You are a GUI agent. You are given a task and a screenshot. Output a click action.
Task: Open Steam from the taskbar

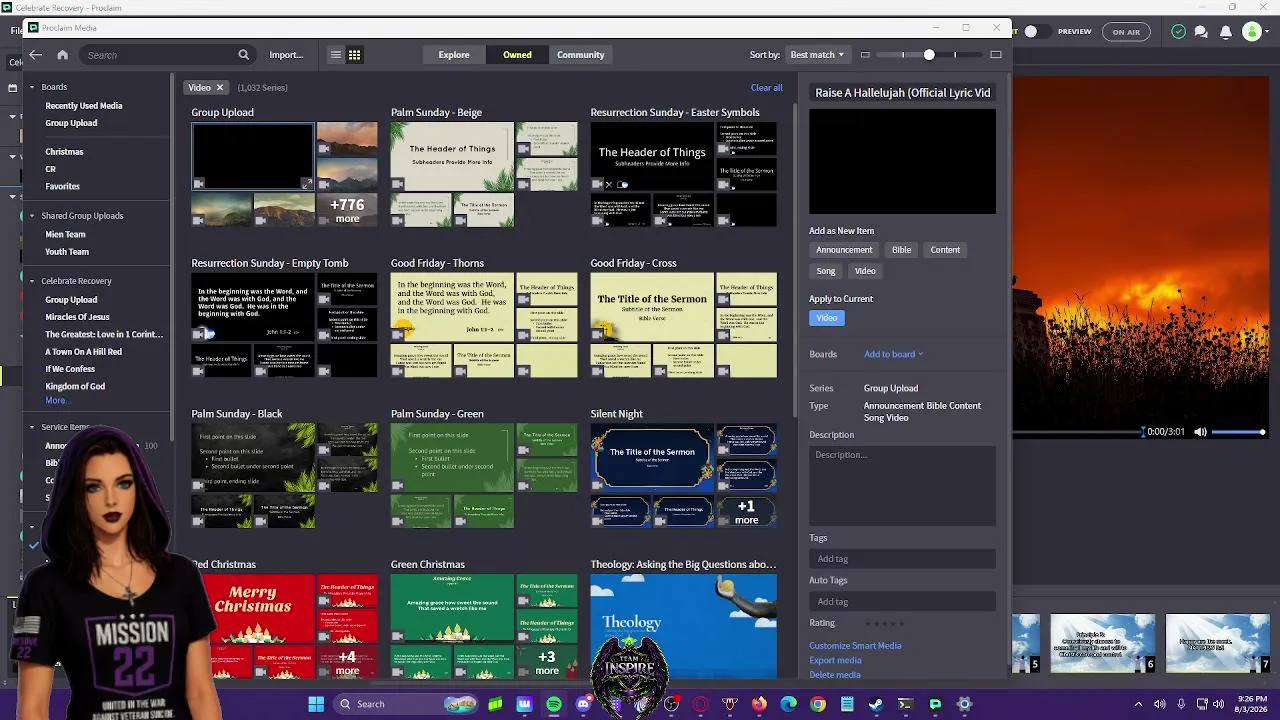point(876,704)
